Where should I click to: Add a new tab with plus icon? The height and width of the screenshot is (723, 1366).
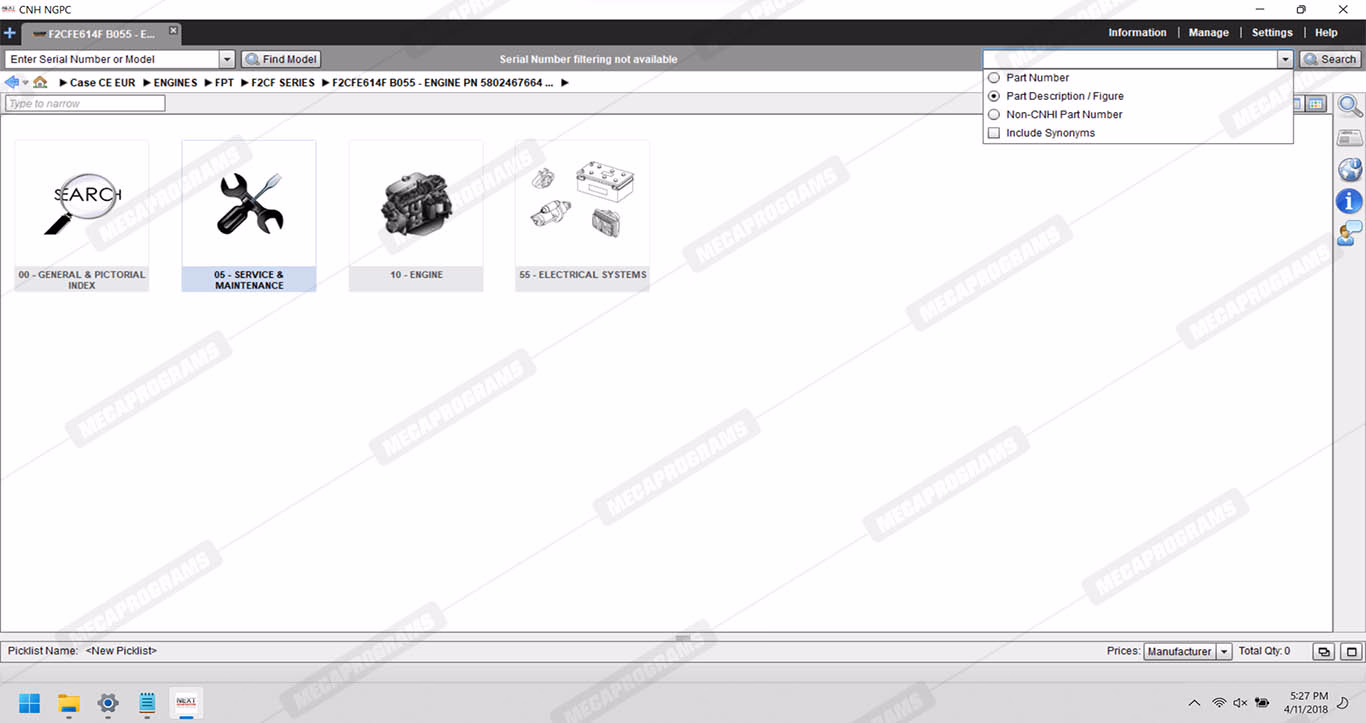pyautogui.click(x=10, y=33)
